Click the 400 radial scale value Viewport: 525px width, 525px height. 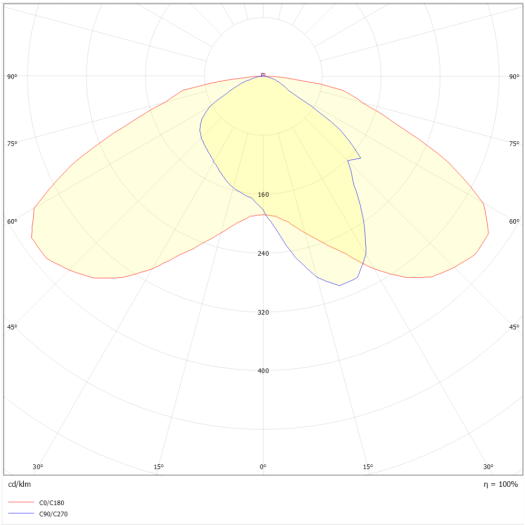tap(263, 371)
